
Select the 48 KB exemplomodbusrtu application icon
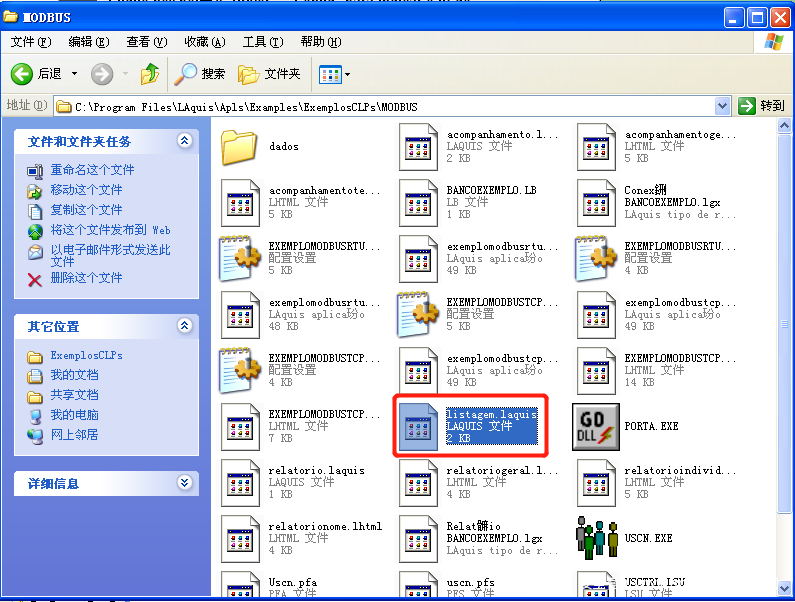click(x=240, y=315)
